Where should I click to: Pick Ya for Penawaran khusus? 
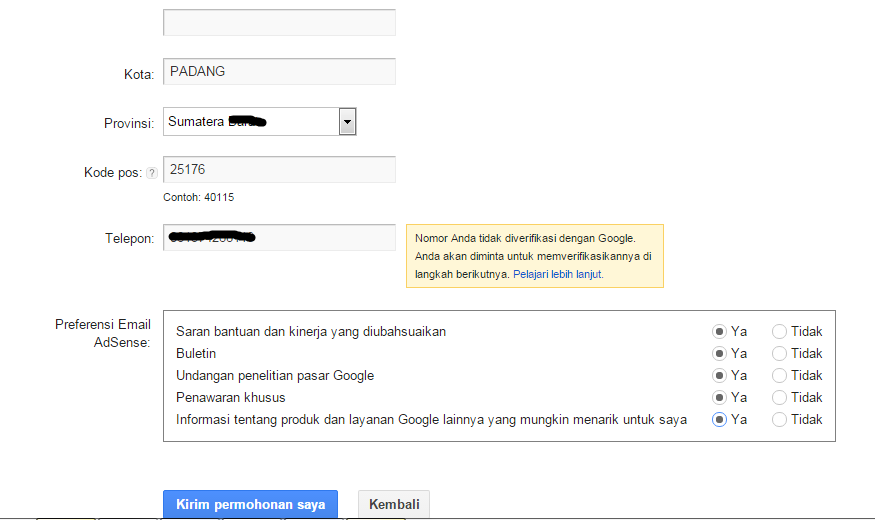[719, 397]
